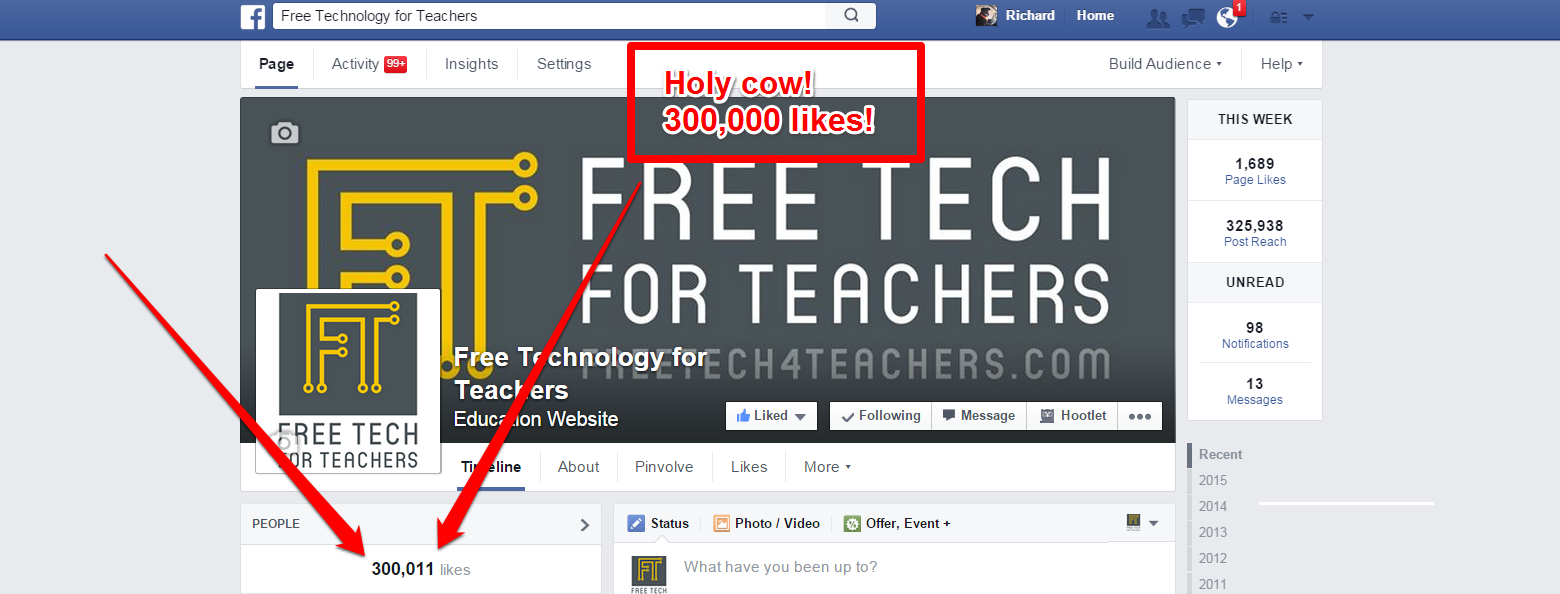The height and width of the screenshot is (594, 1560).
Task: Open the messages chat icon
Action: point(1193,17)
